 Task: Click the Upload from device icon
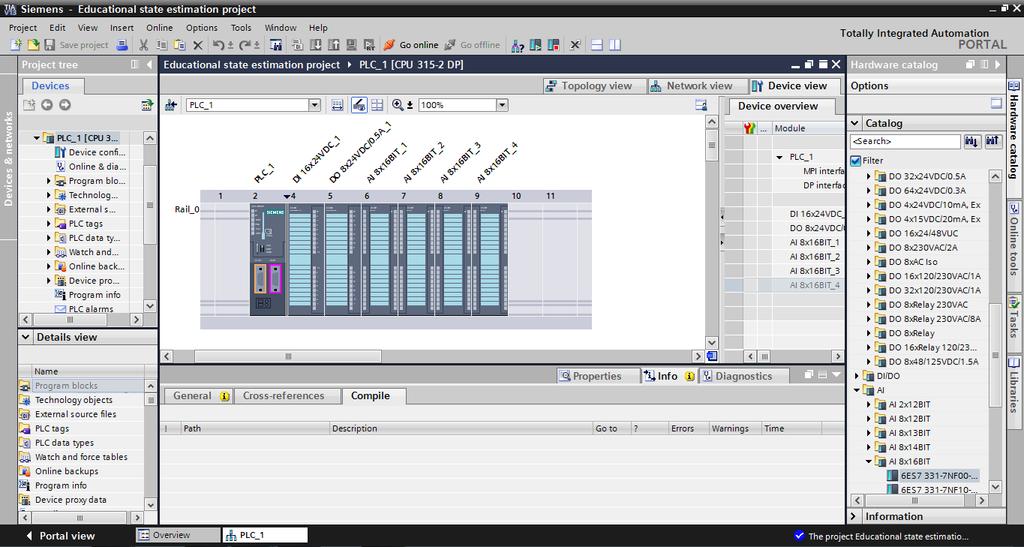coord(334,45)
